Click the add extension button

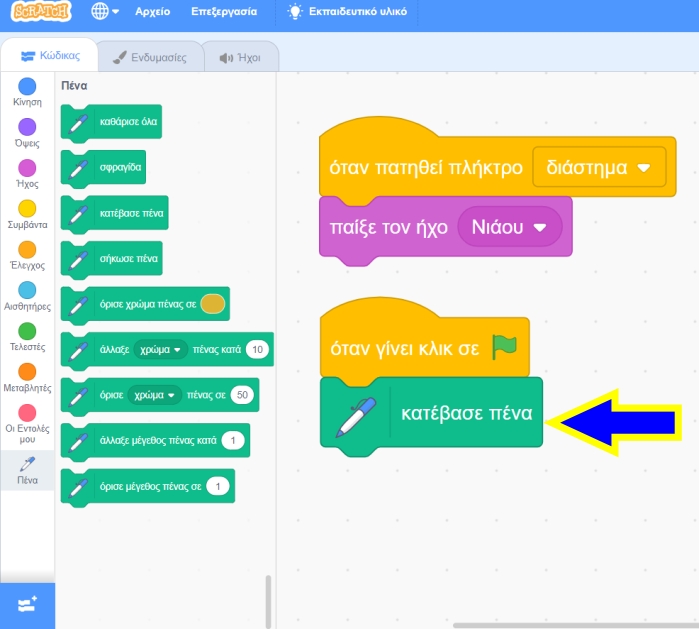point(27,605)
